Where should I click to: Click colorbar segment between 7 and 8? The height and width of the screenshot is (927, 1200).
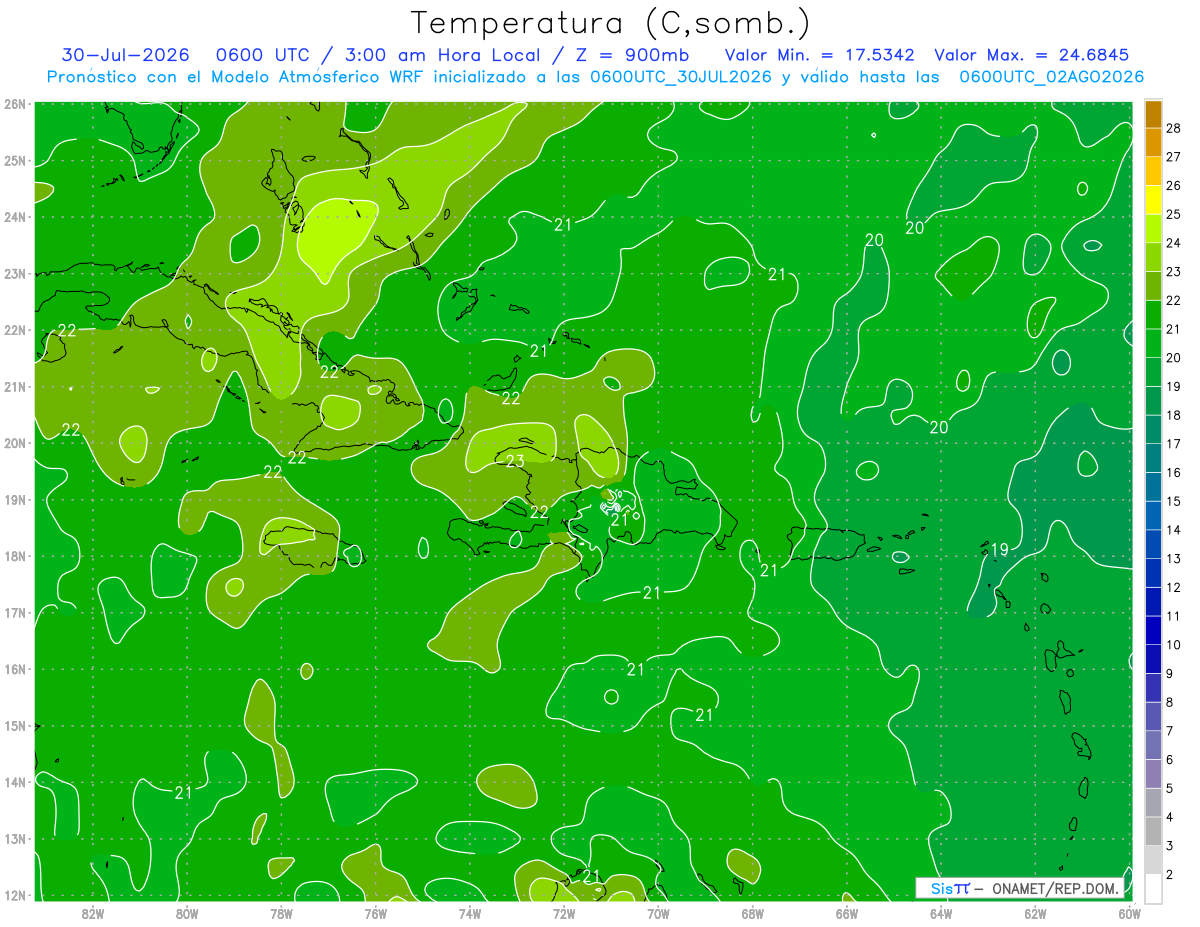point(1153,716)
